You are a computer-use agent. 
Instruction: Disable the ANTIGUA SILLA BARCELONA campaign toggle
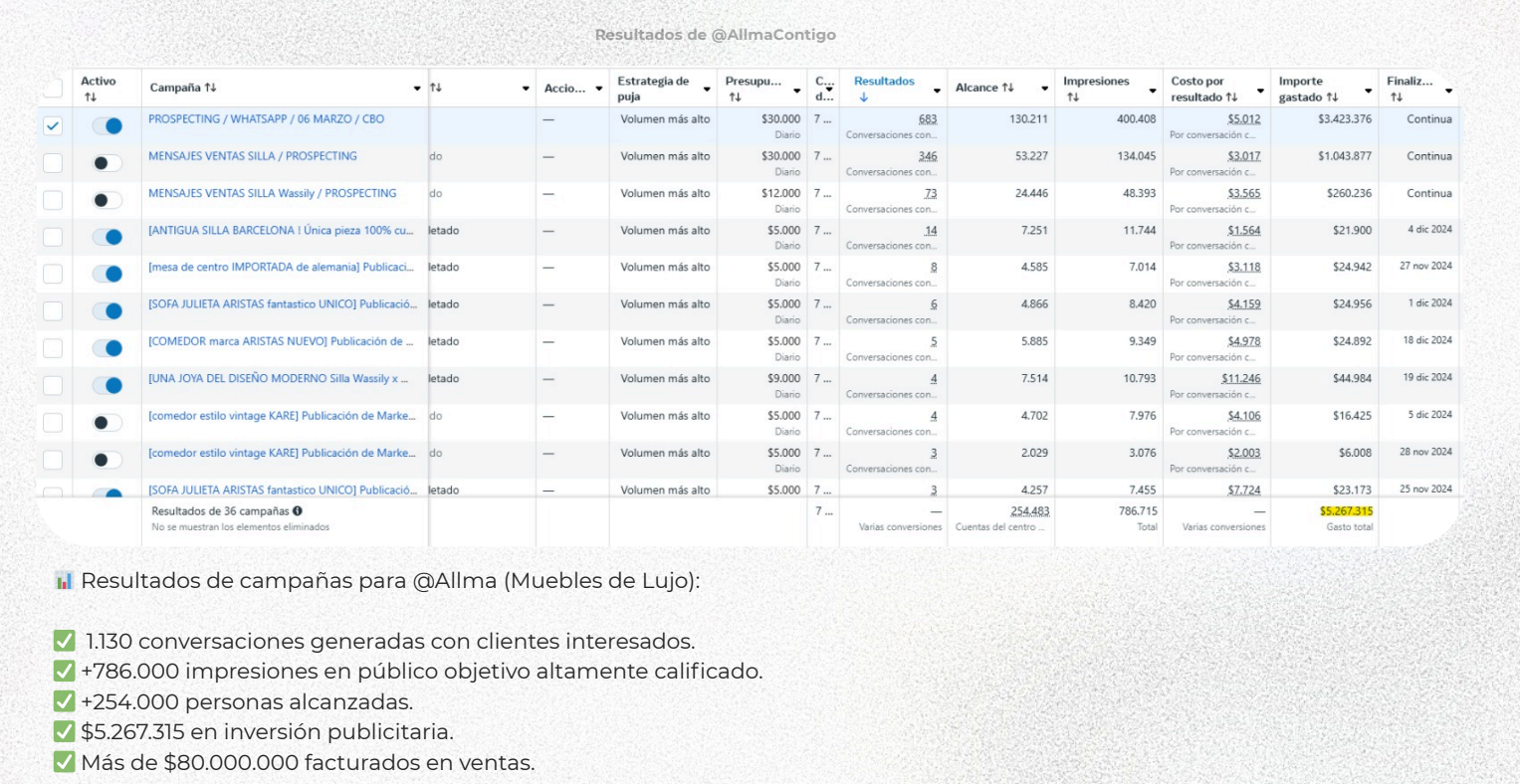[107, 237]
